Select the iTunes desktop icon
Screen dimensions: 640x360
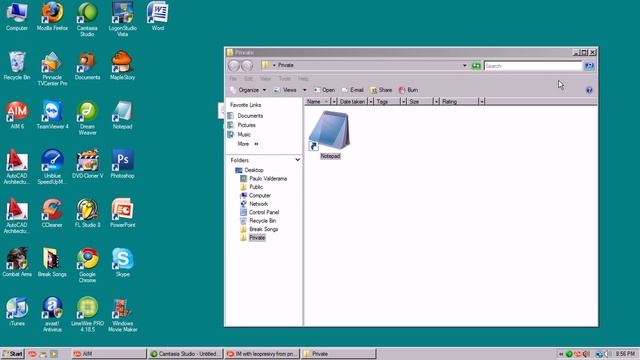(x=17, y=312)
